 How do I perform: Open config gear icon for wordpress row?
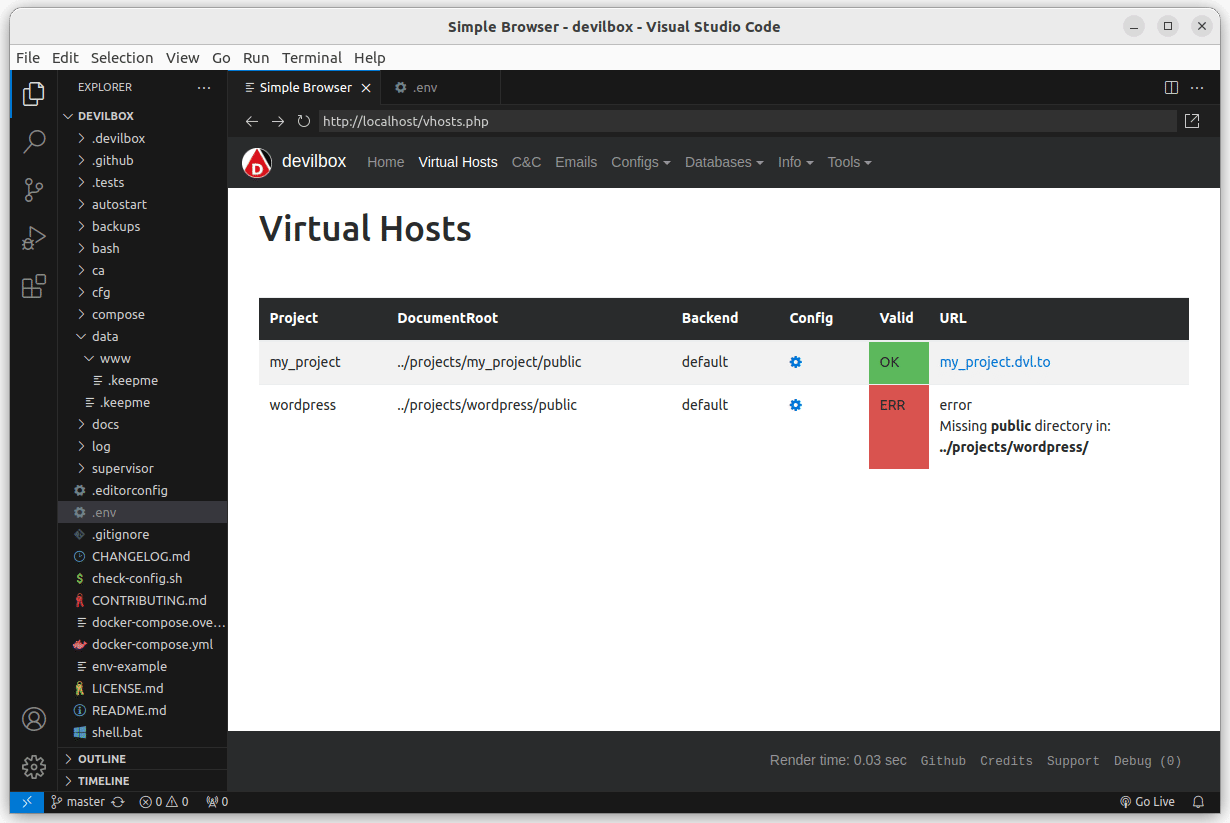tap(795, 405)
